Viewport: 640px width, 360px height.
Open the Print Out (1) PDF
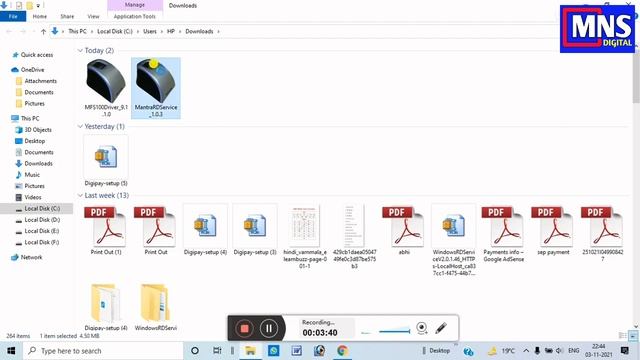click(106, 230)
